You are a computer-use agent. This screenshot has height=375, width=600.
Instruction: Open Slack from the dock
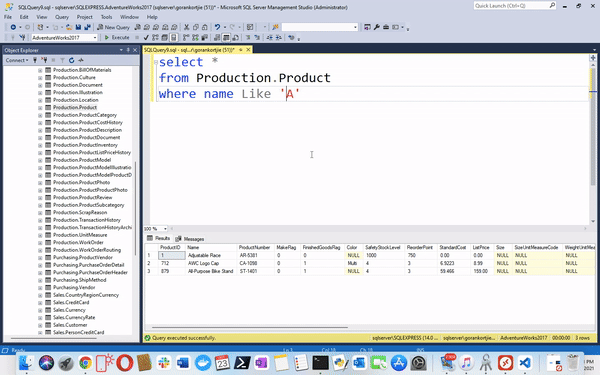(x=164, y=362)
